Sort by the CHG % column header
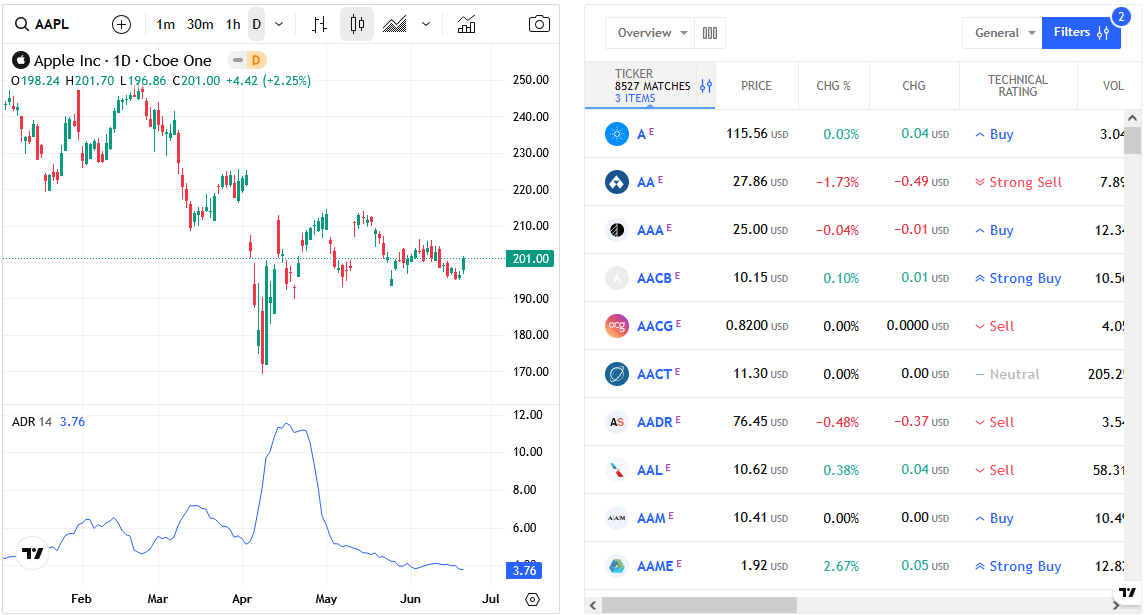 point(833,86)
